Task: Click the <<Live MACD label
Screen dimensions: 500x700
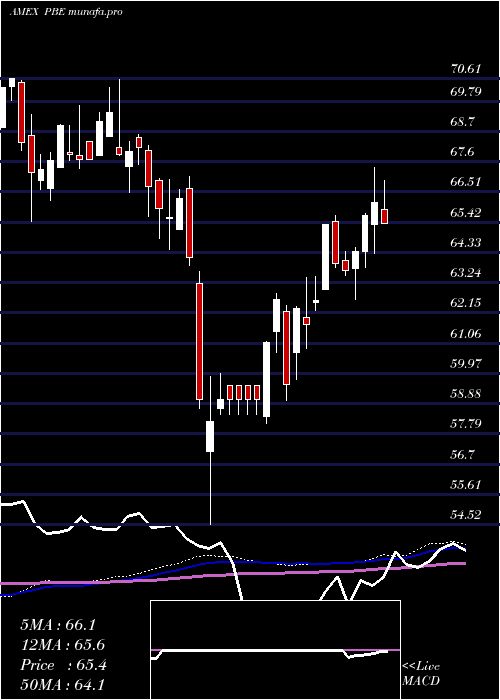Action: tap(421, 673)
